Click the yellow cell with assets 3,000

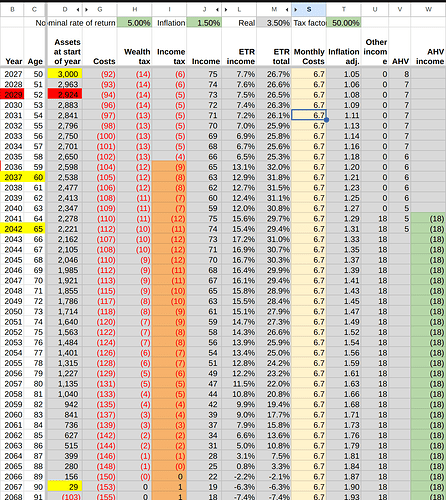pos(65,74)
